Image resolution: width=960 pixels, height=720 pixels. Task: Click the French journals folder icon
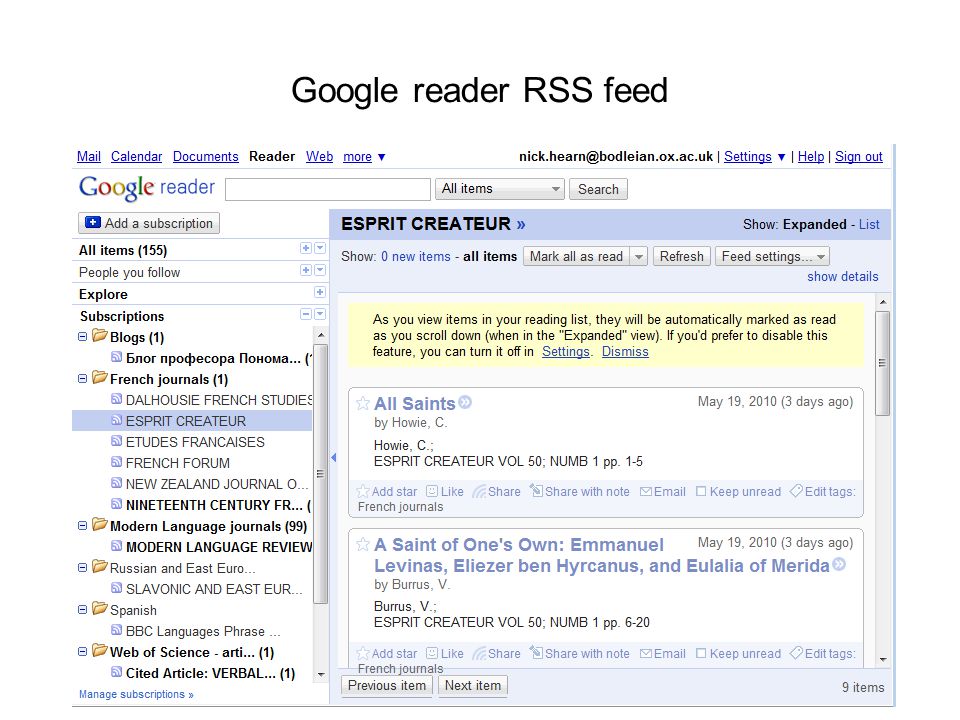coord(100,378)
